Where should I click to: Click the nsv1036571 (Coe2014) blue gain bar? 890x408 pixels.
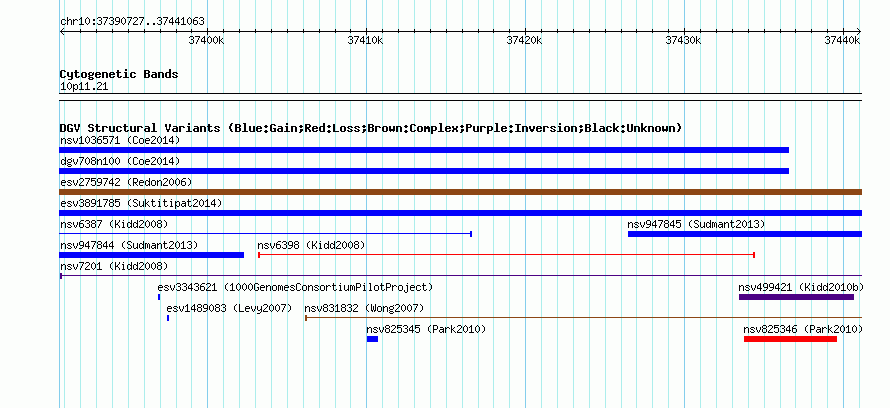tap(424, 150)
